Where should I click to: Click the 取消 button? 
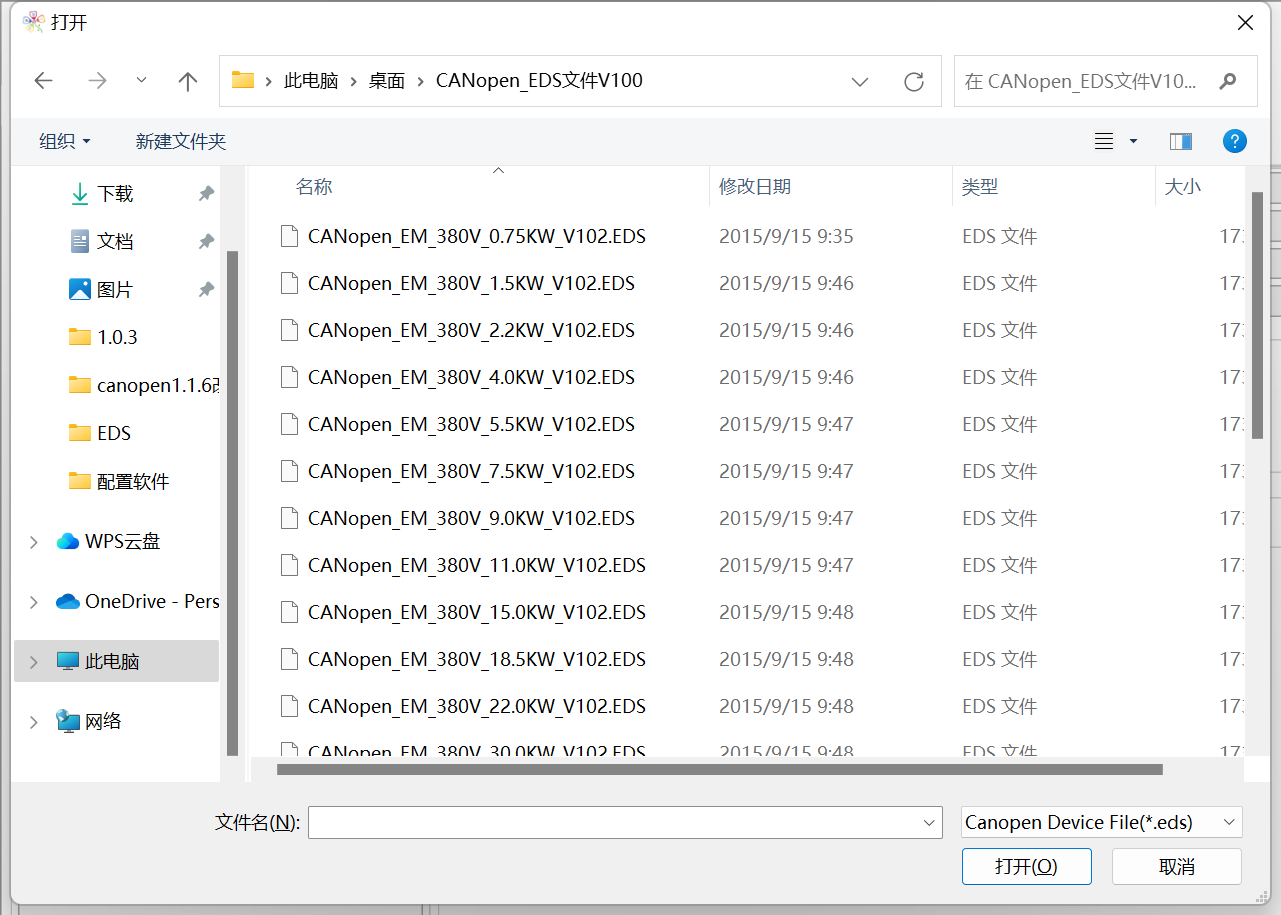(1177, 866)
